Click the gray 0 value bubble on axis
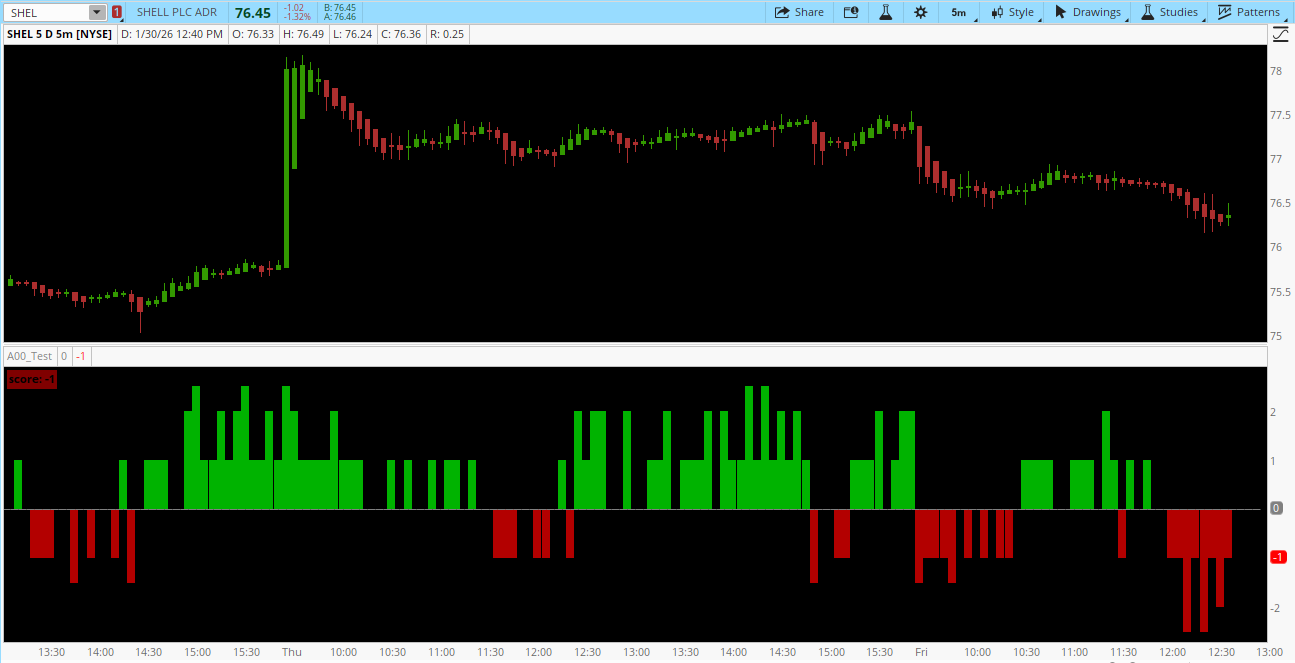This screenshot has width=1295, height=663. (x=1276, y=508)
